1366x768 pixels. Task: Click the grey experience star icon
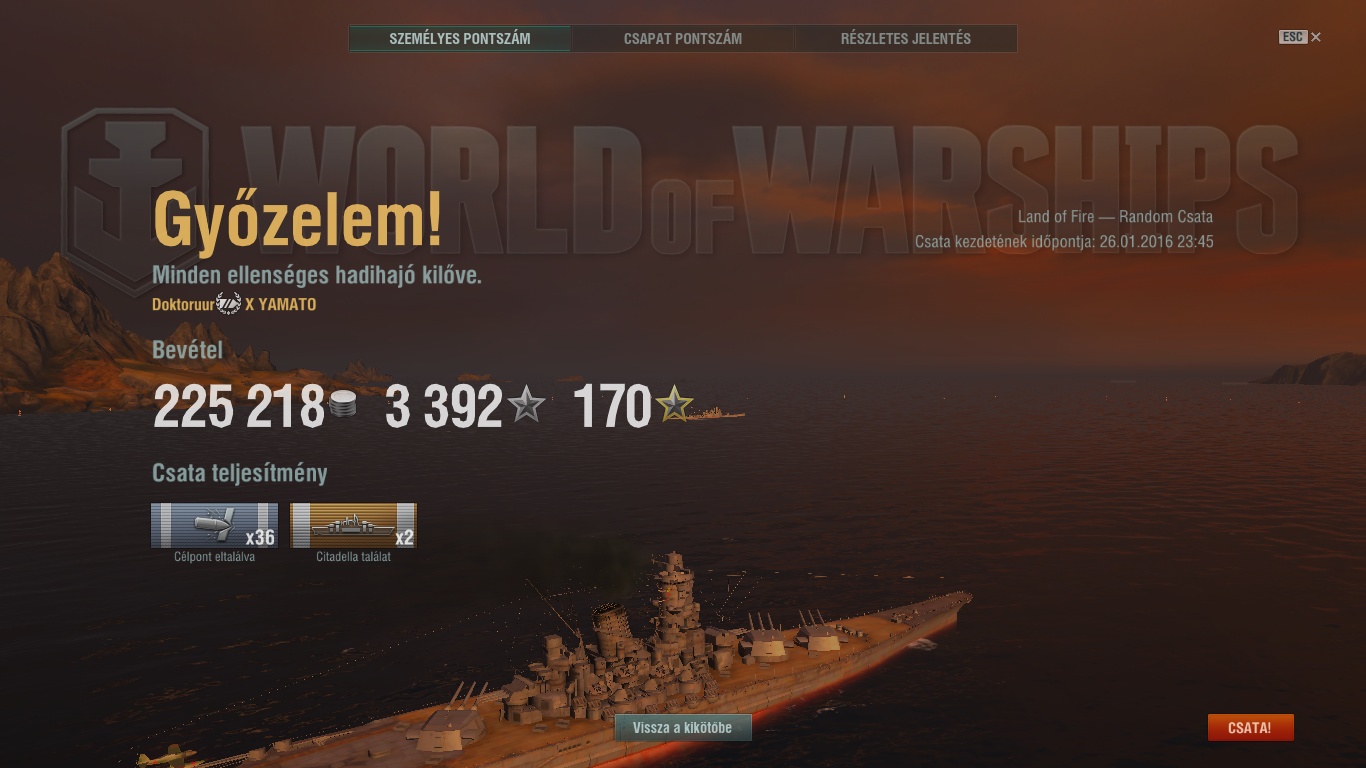(x=526, y=405)
